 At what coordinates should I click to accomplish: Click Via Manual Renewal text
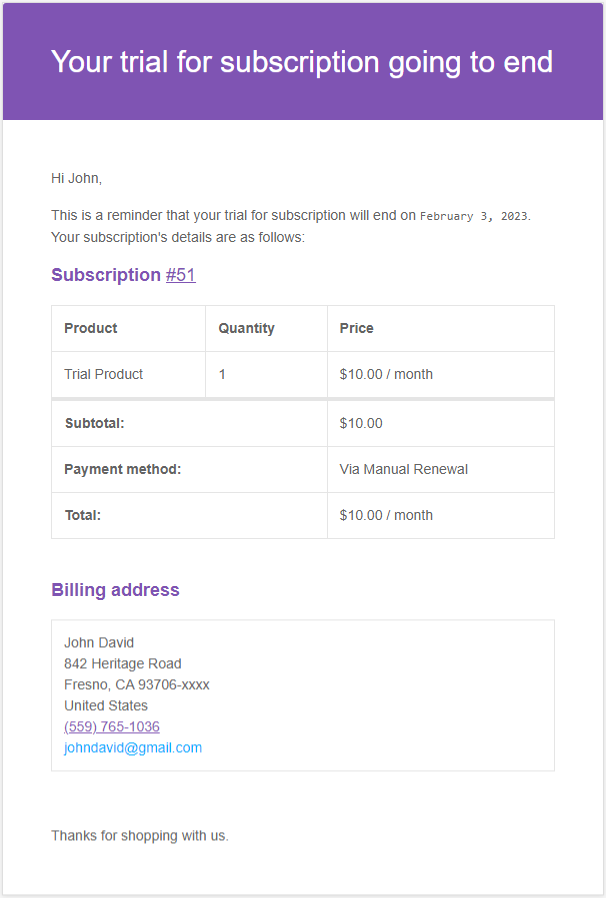click(x=404, y=469)
